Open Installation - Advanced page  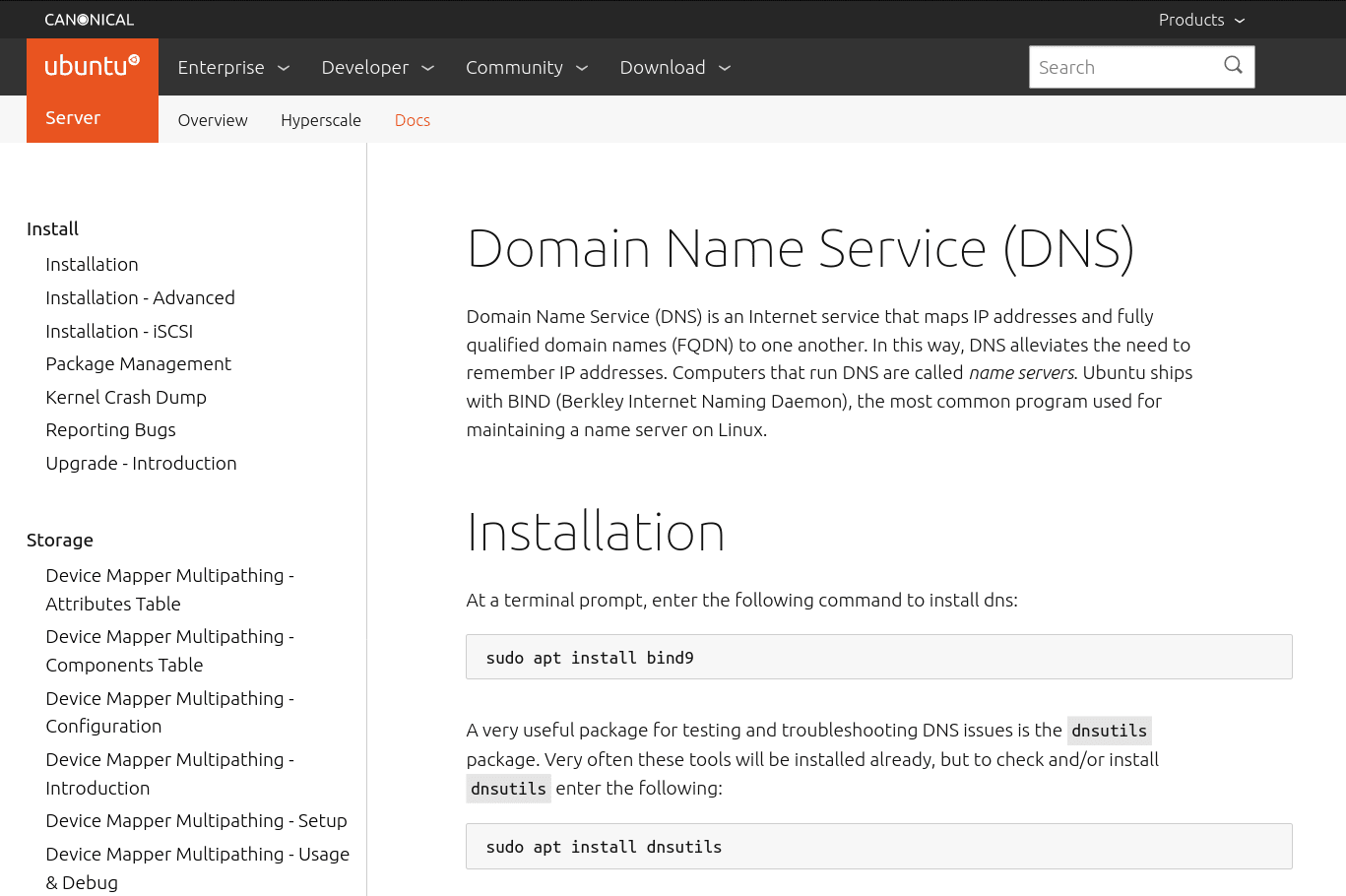pos(140,297)
